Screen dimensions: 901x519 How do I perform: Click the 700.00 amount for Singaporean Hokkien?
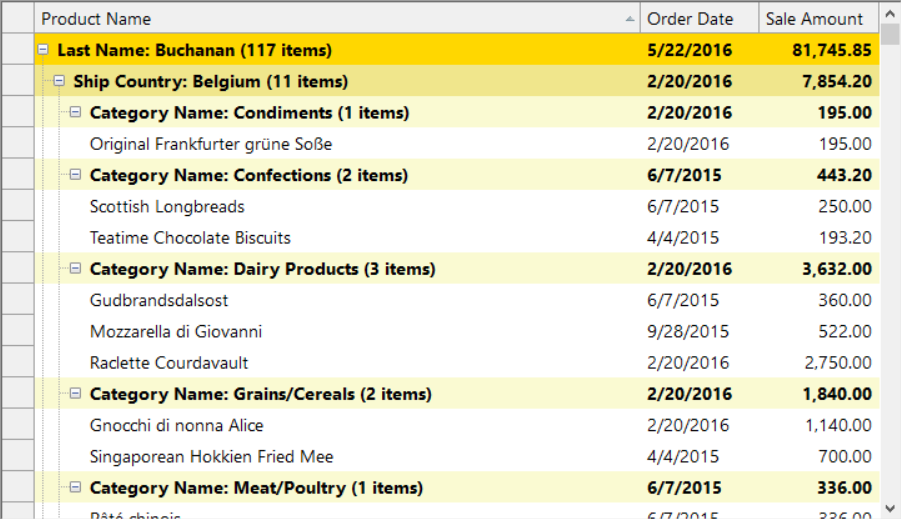pos(845,456)
